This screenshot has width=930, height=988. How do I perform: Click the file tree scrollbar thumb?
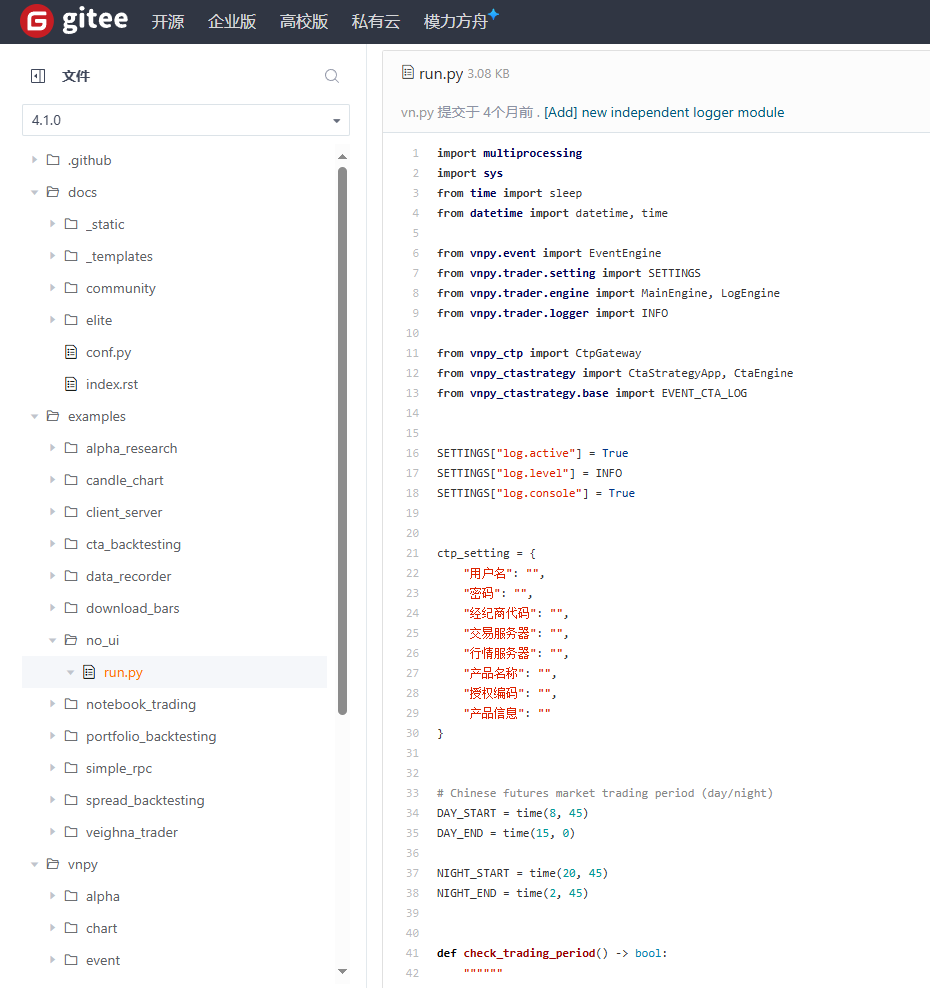[x=342, y=441]
